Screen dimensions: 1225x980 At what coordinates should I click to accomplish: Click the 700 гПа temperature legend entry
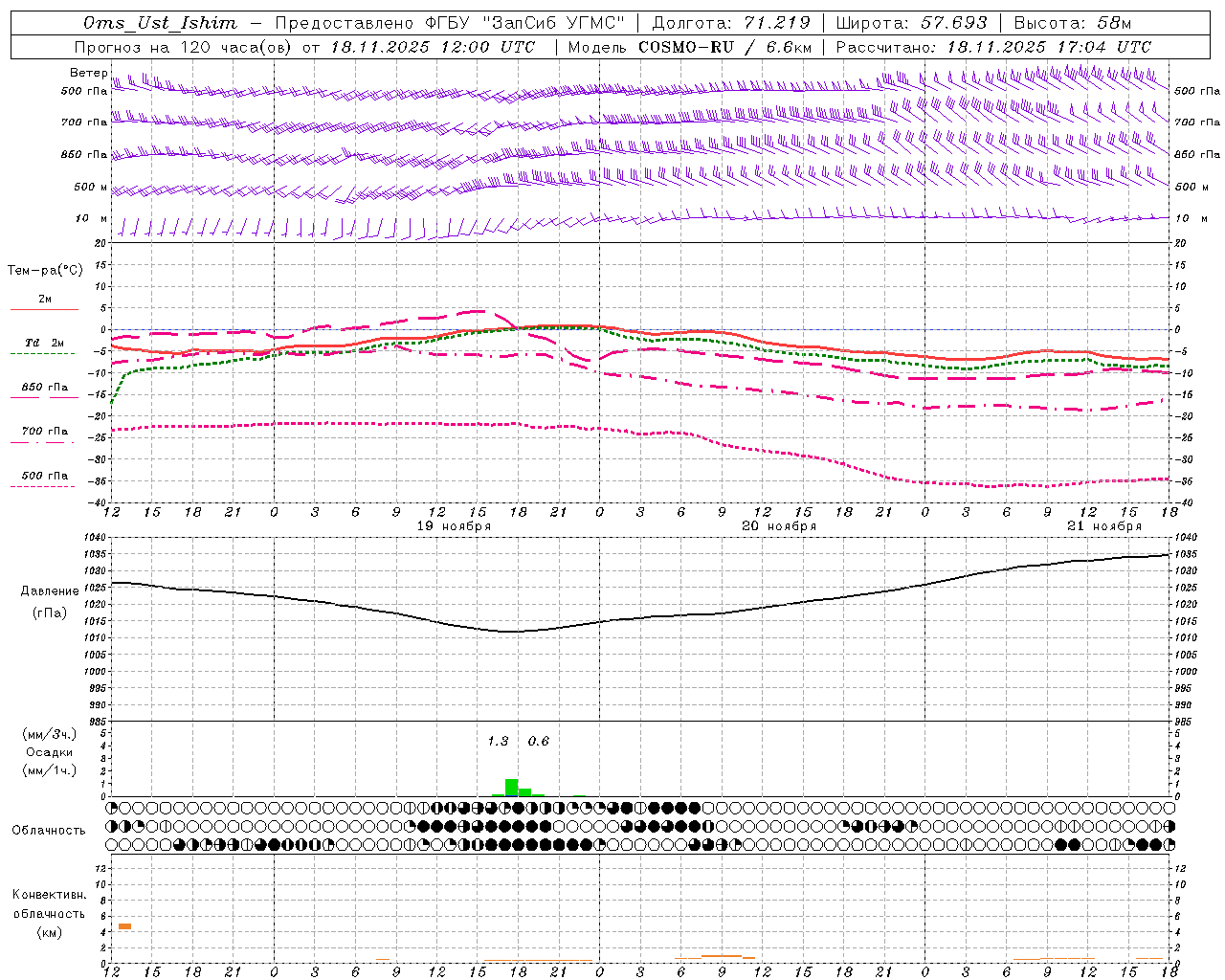(43, 435)
